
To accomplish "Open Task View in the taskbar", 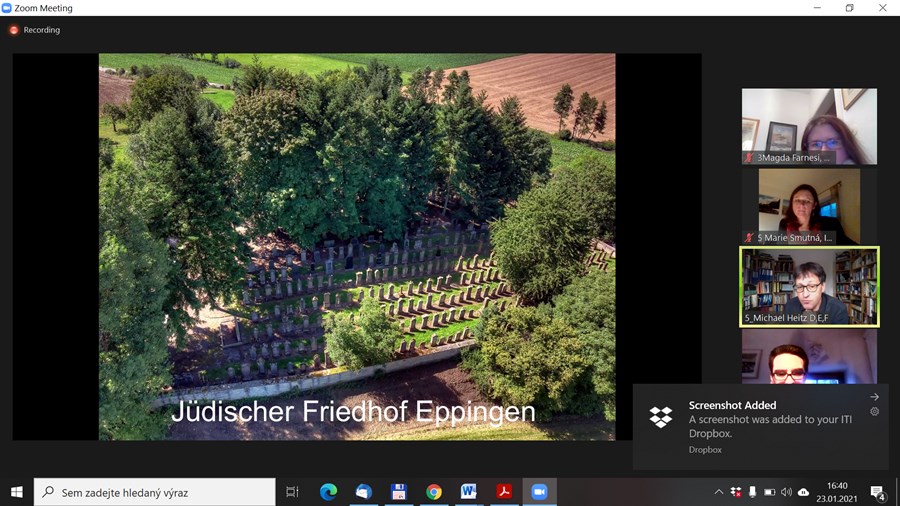I will point(292,492).
